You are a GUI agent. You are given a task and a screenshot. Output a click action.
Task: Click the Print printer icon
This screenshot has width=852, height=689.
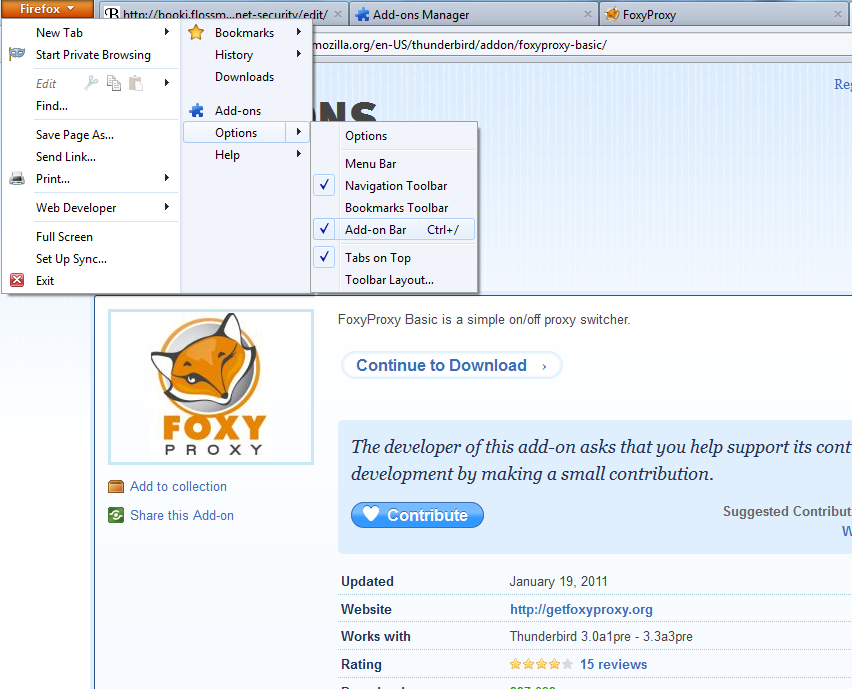pyautogui.click(x=17, y=179)
